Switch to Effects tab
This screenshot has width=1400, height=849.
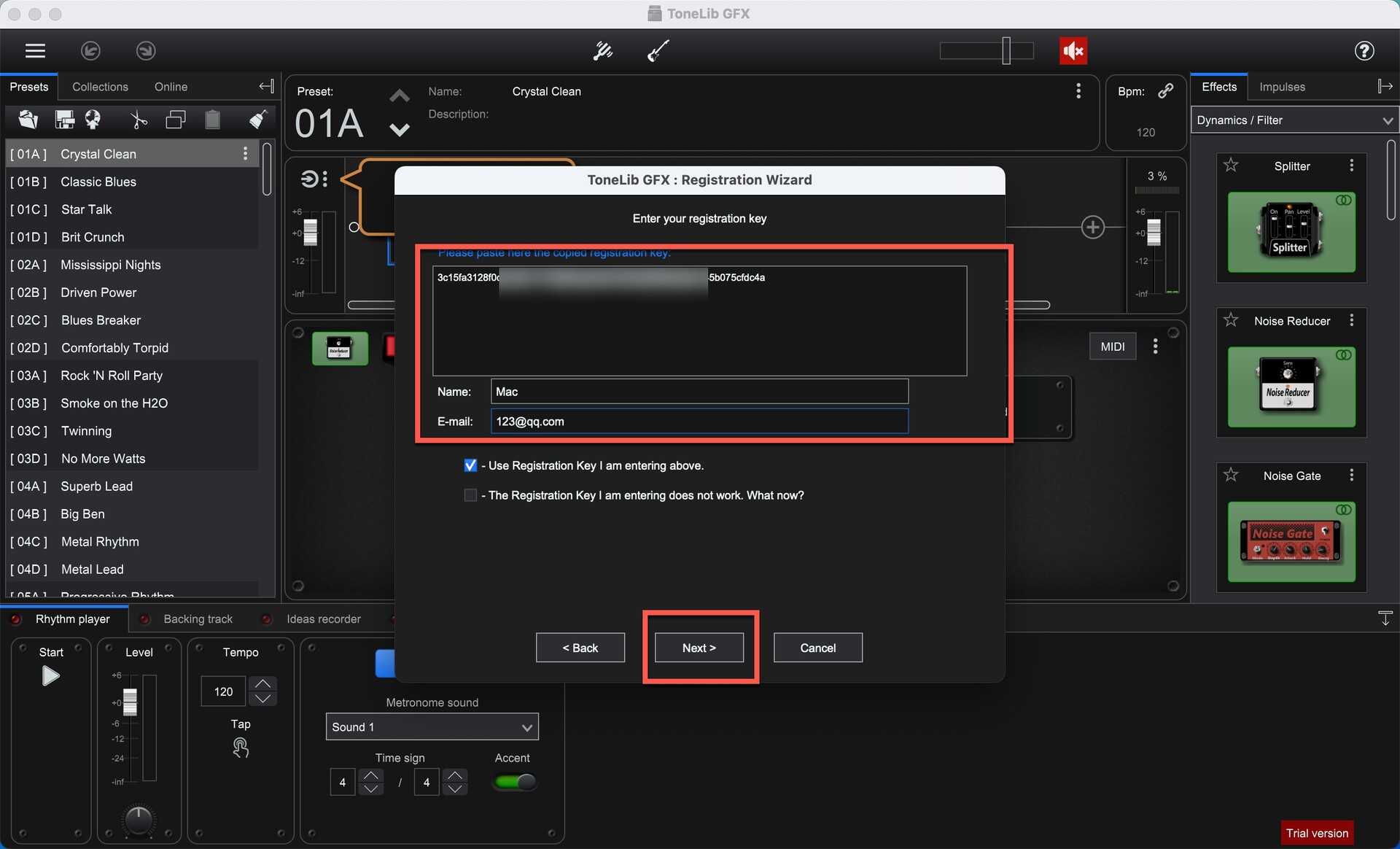coord(1219,87)
